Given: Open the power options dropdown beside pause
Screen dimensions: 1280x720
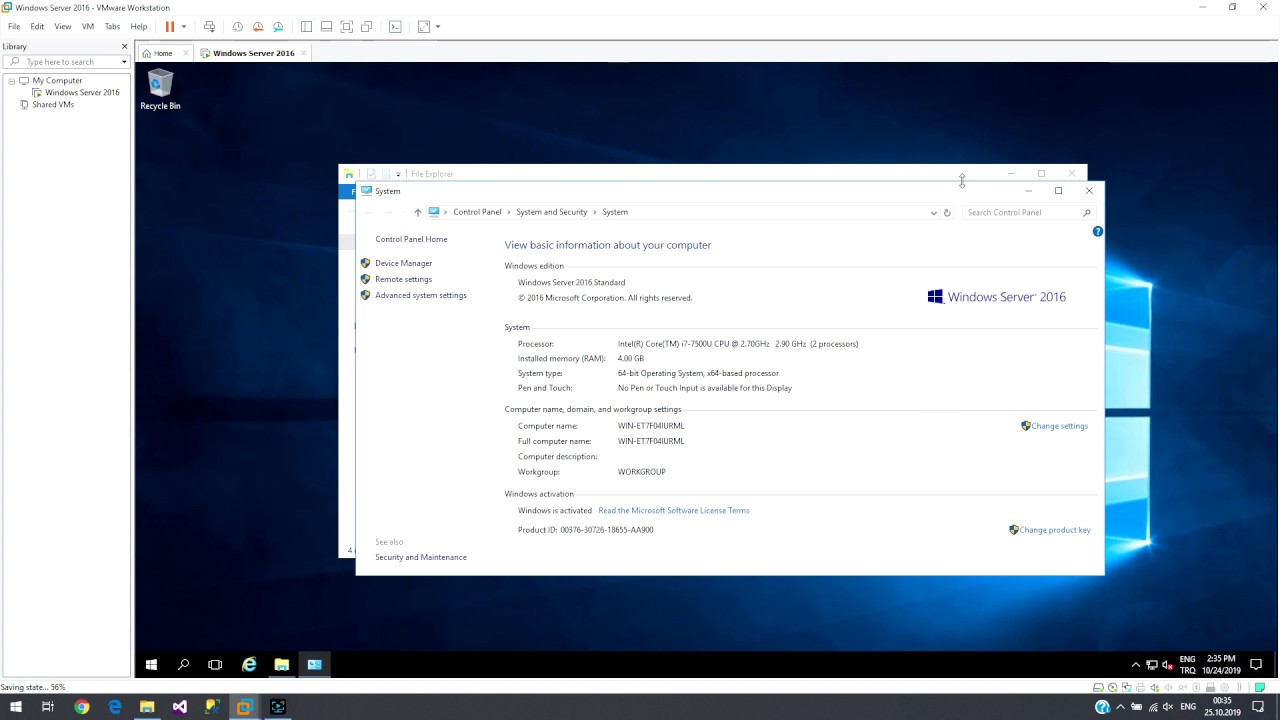Looking at the screenshot, I should click(x=184, y=27).
